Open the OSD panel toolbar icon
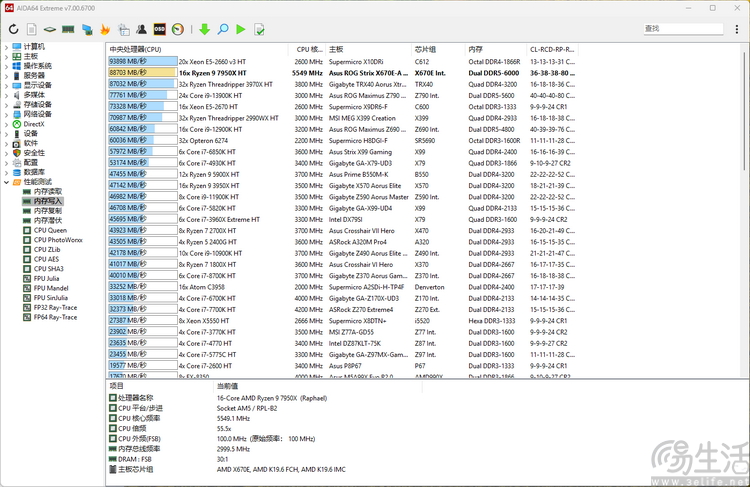 pos(159,30)
